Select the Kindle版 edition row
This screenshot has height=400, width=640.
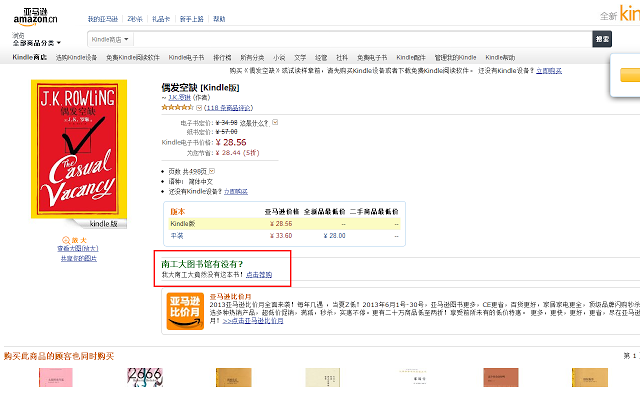point(284,224)
